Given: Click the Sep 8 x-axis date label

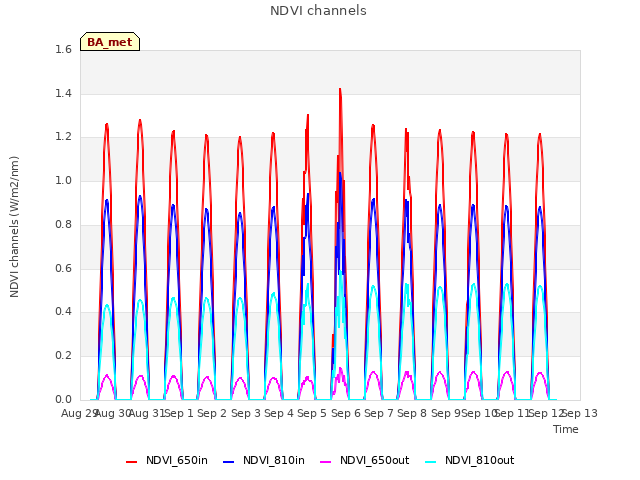Looking at the screenshot, I should pyautogui.click(x=412, y=413).
